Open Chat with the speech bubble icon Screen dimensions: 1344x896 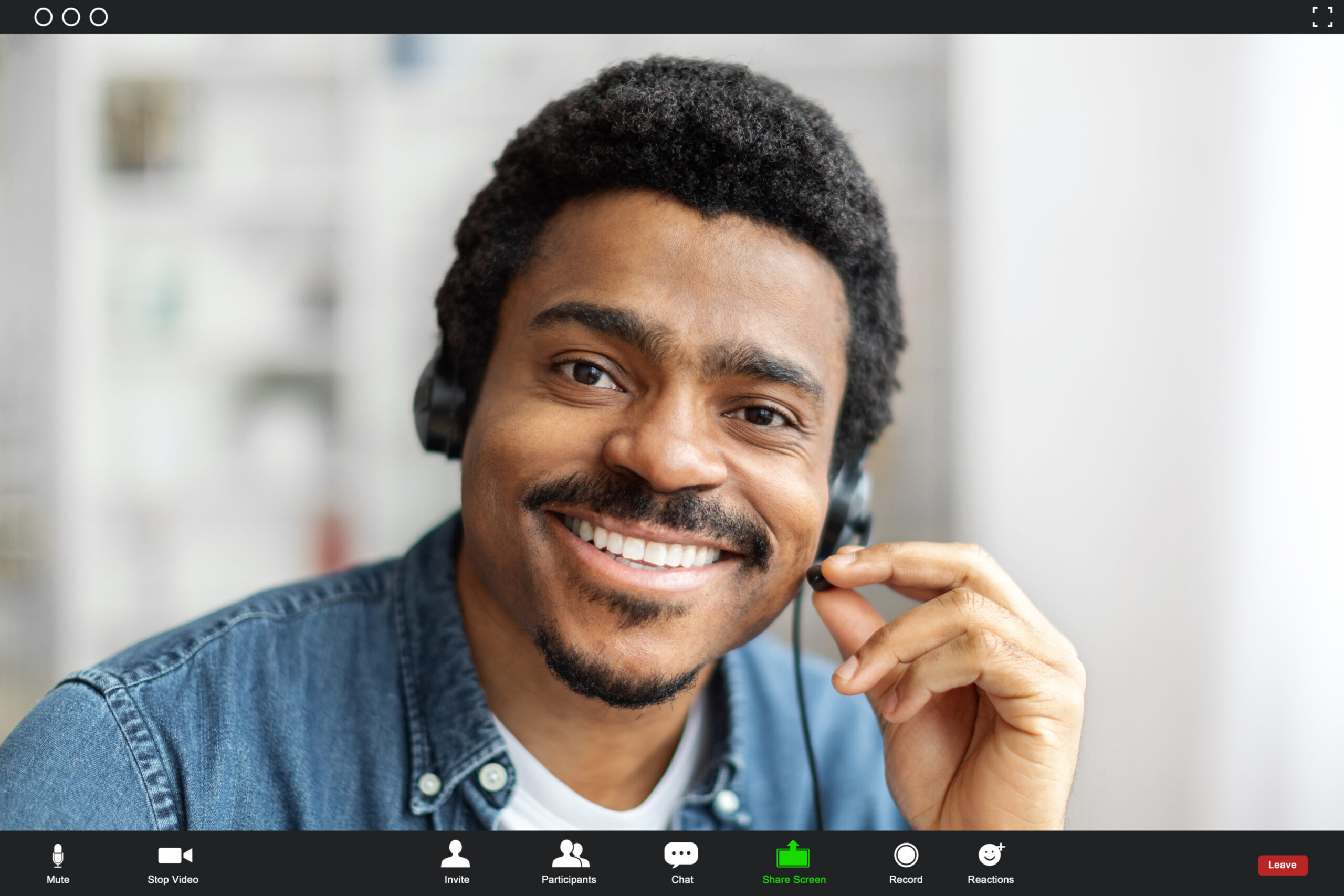click(680, 855)
